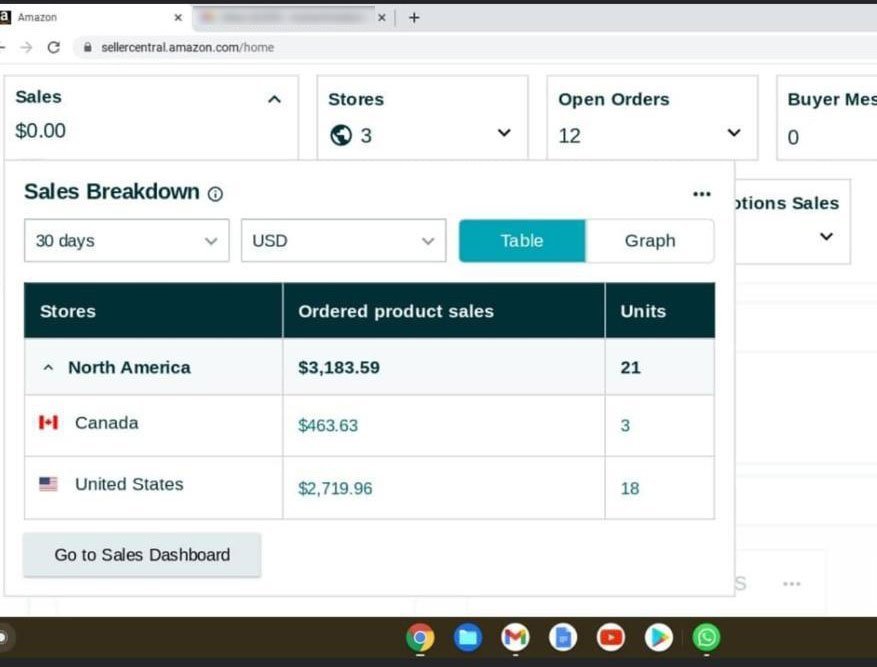
Task: Click the Sales Breakdown info icon
Action: coord(214,194)
